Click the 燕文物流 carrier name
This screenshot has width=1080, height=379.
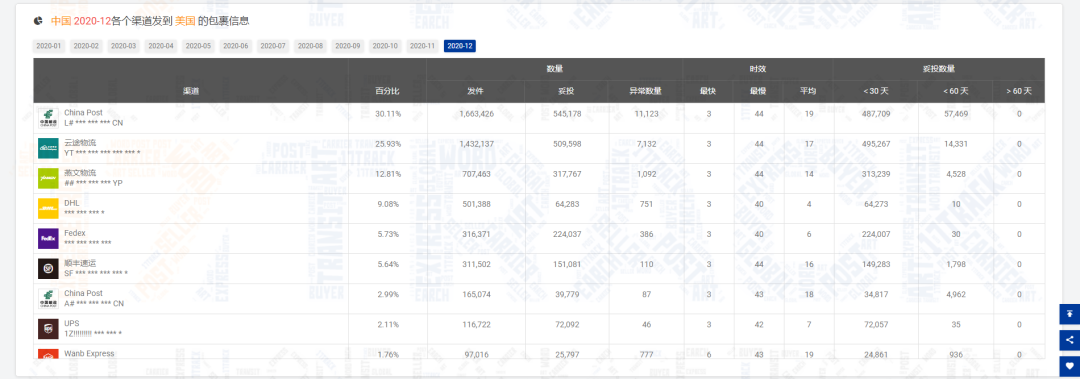coord(81,172)
